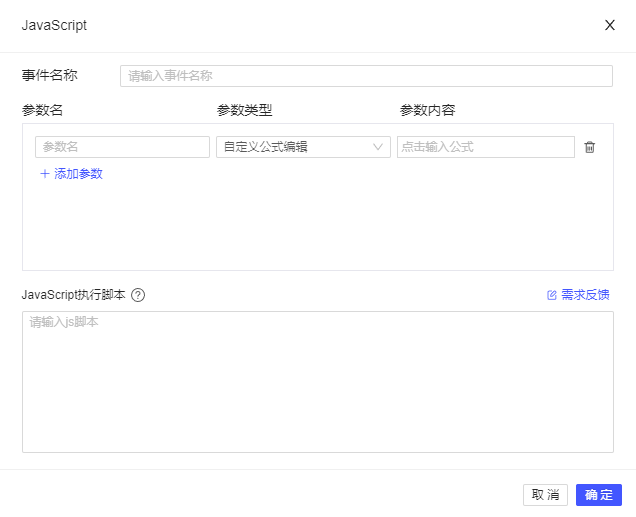Image resolution: width=636 pixels, height=517 pixels.
Task: Click the JavaScript执行脚本 label
Action: (73, 295)
